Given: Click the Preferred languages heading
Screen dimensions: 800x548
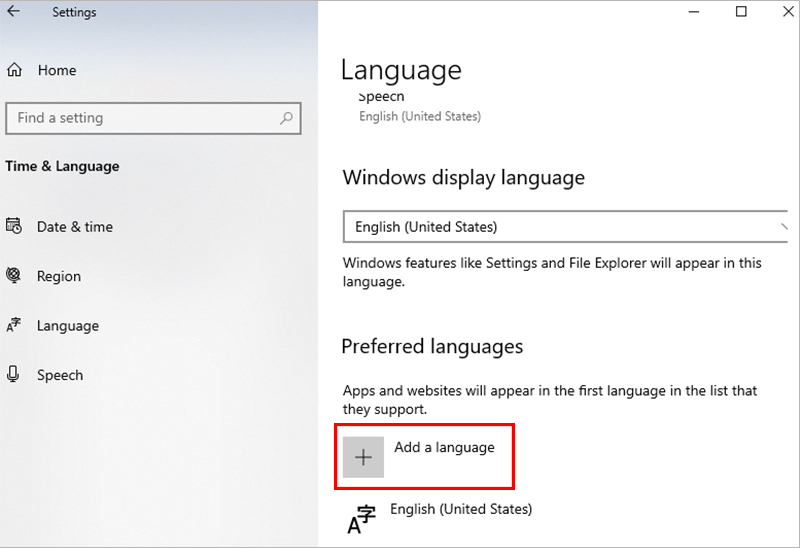Looking at the screenshot, I should point(432,346).
